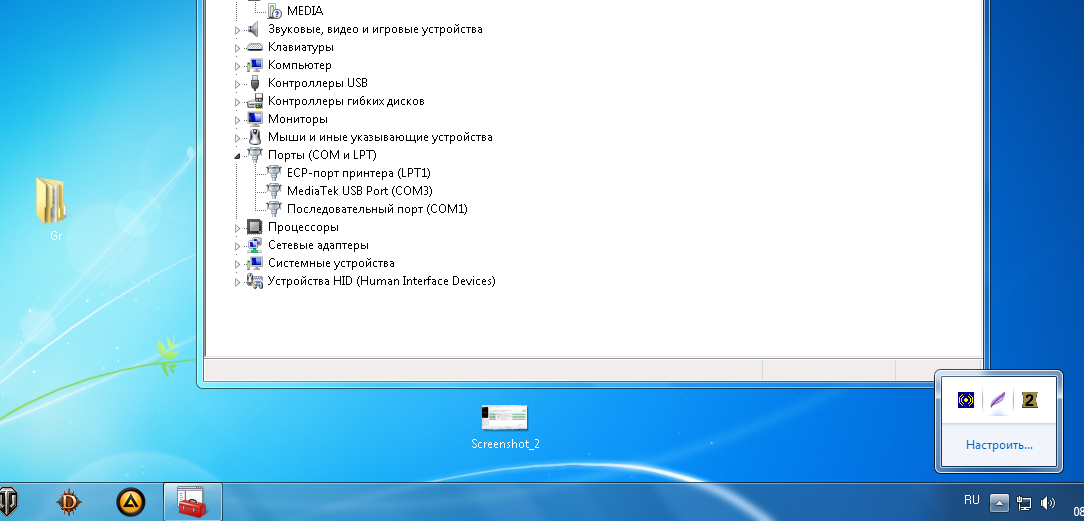Click the Мониторы monitor icon
This screenshot has width=1084, height=521.
pyautogui.click(x=254, y=119)
